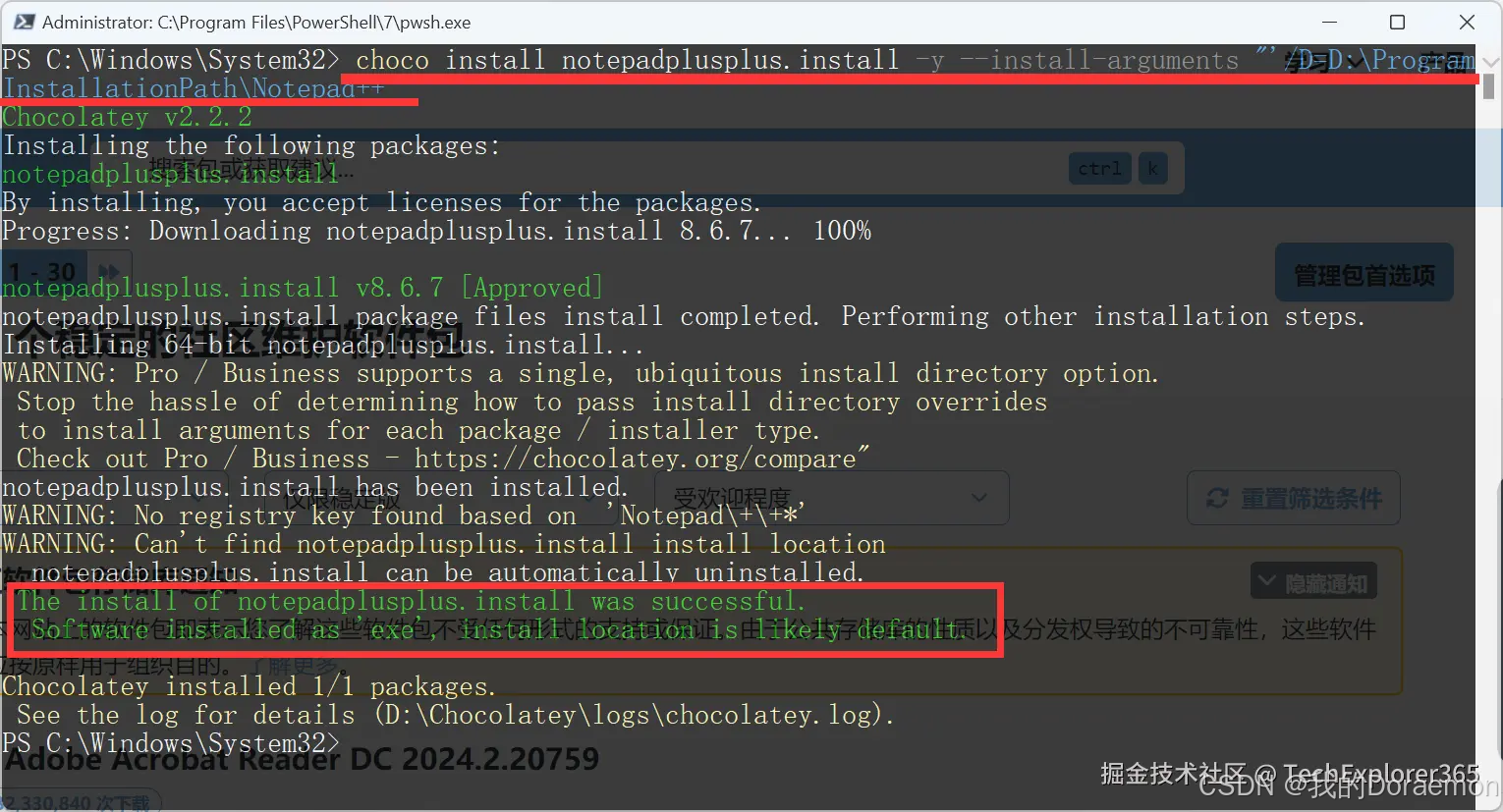Viewport: 1503px width, 812px height.
Task: Click the 重置筛选条件 button in the background page
Action: [1294, 499]
